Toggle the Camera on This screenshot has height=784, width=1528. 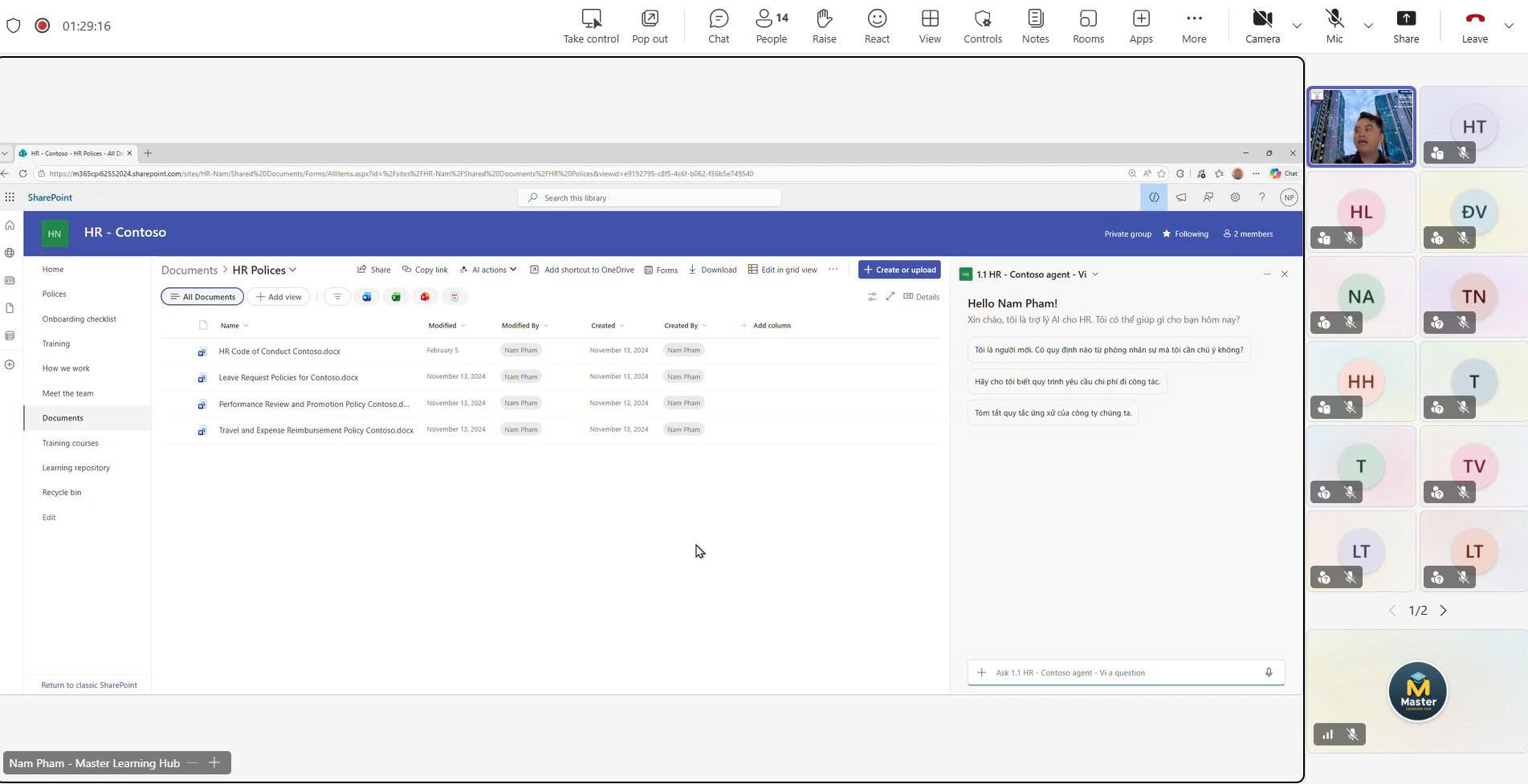(1261, 26)
